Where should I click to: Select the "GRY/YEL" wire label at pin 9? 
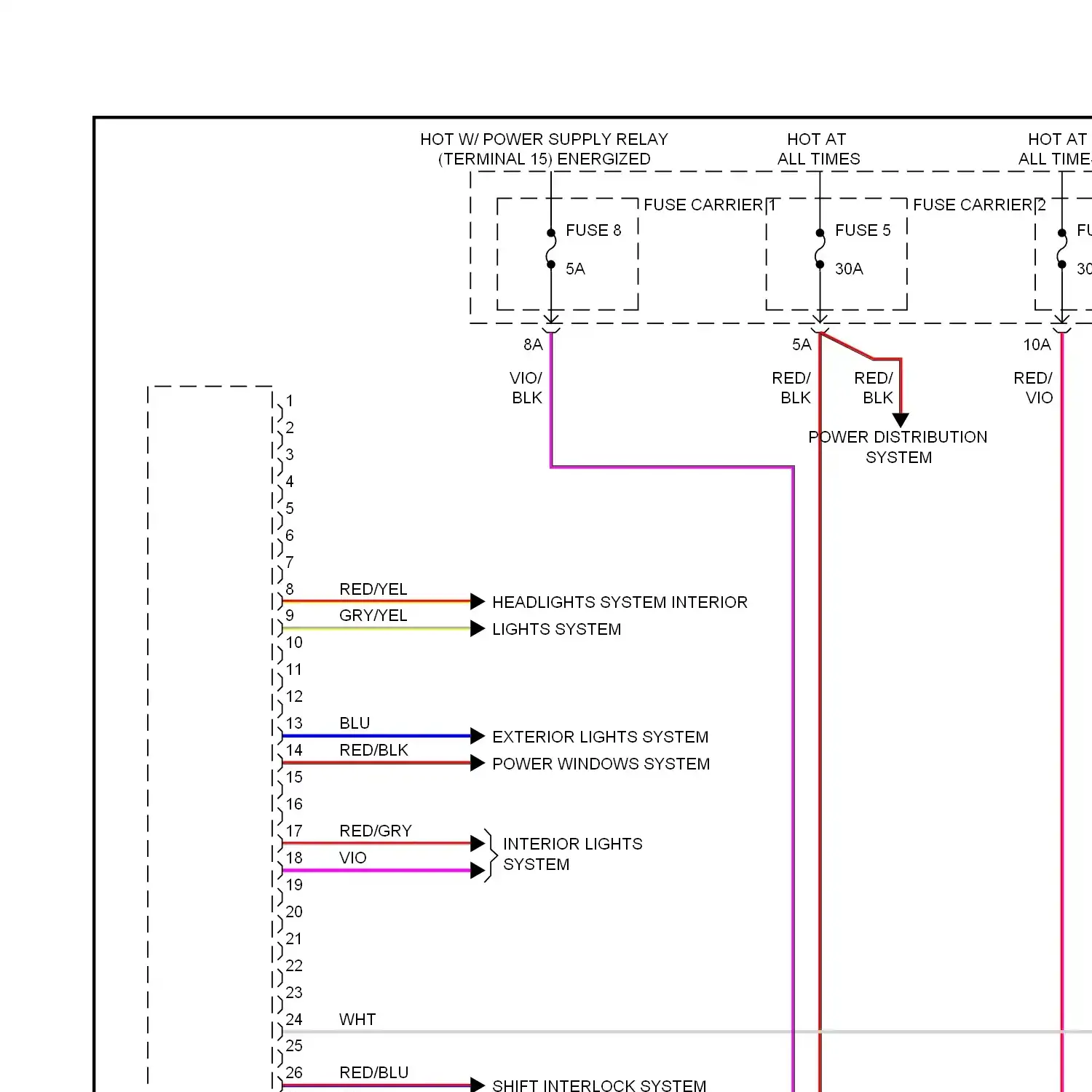click(373, 615)
